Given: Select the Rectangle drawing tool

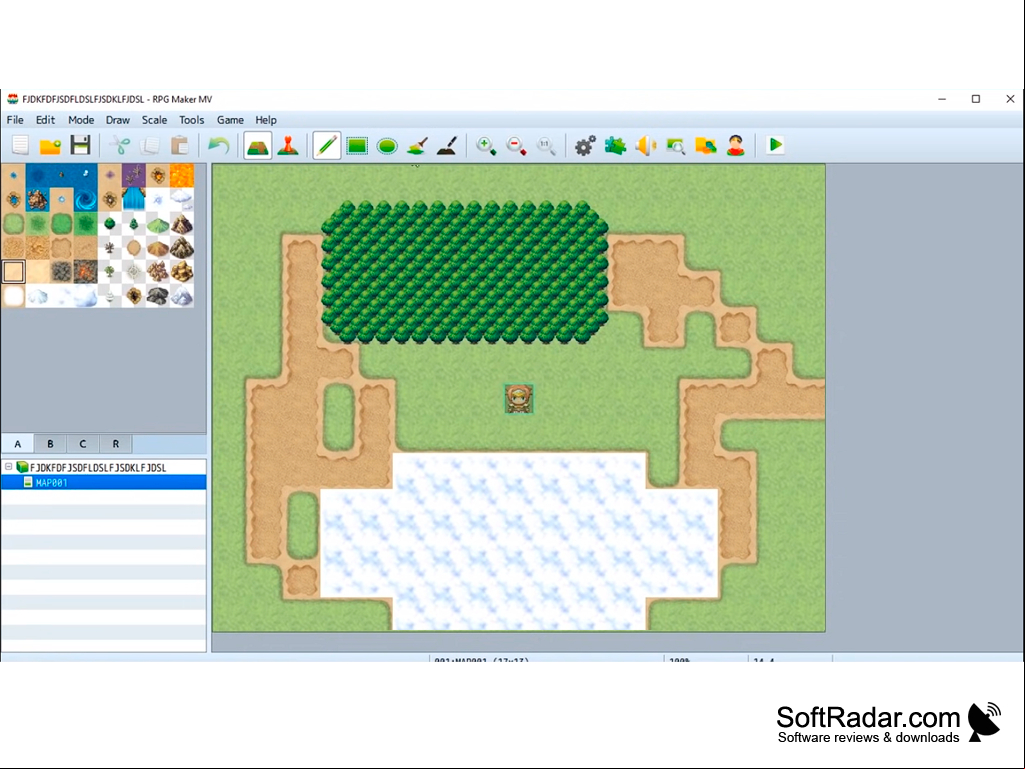Looking at the screenshot, I should [357, 145].
